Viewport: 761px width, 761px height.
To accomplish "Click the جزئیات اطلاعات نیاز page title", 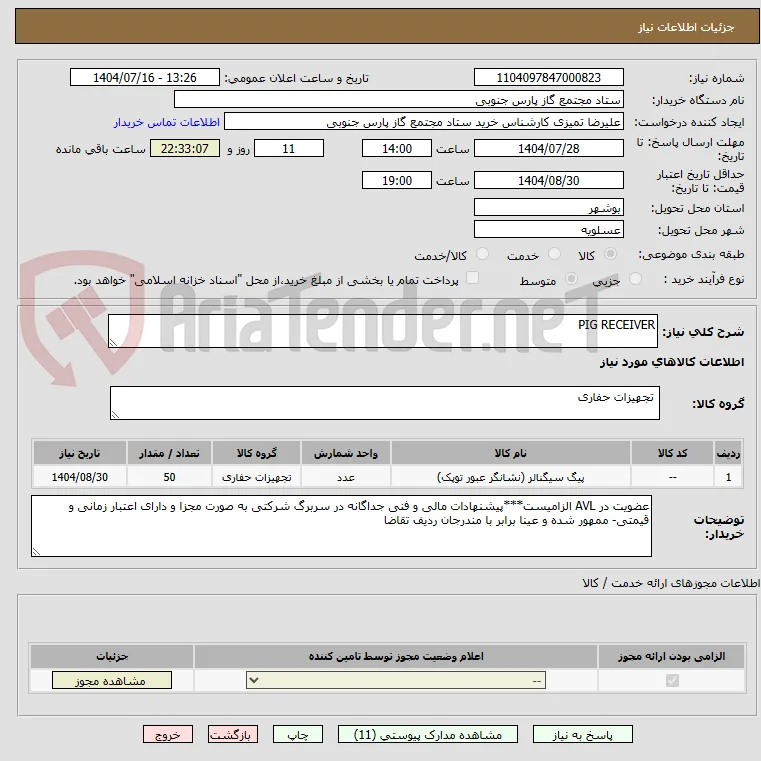I will click(x=685, y=27).
